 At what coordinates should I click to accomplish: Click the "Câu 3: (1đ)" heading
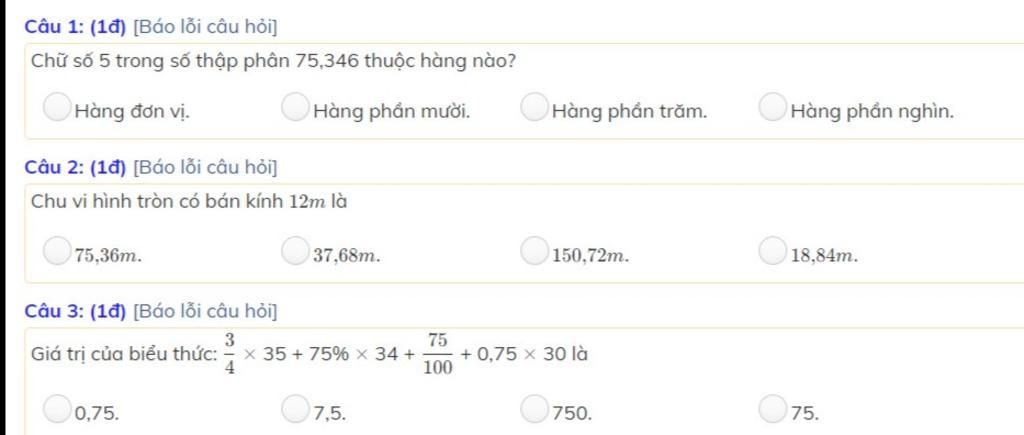pos(75,312)
